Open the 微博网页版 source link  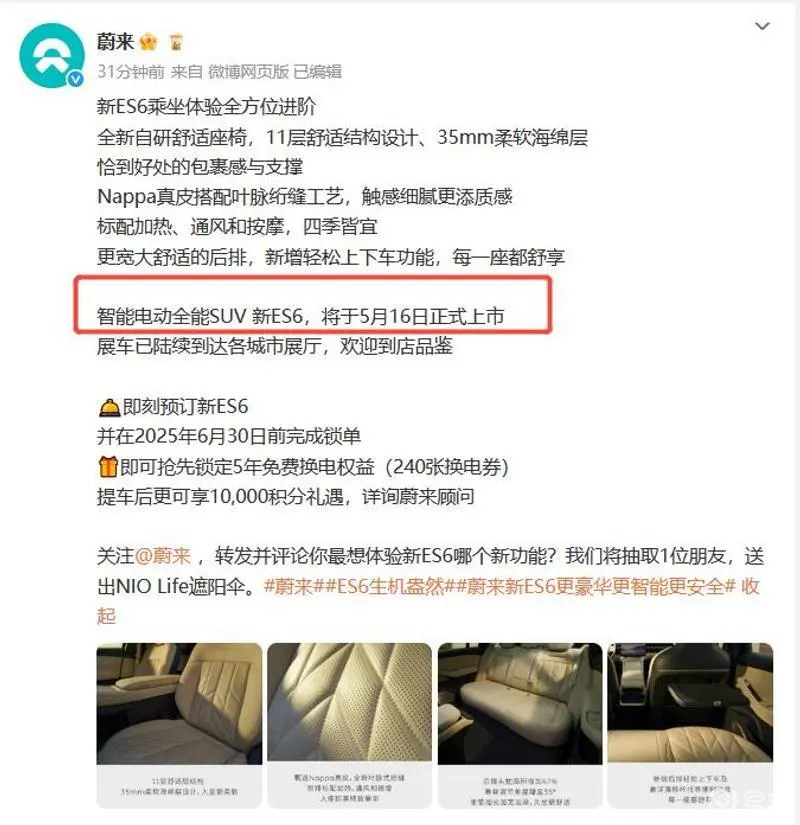248,72
